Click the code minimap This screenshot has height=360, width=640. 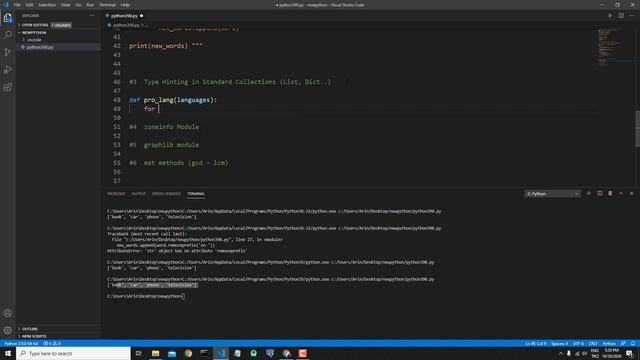(615, 47)
